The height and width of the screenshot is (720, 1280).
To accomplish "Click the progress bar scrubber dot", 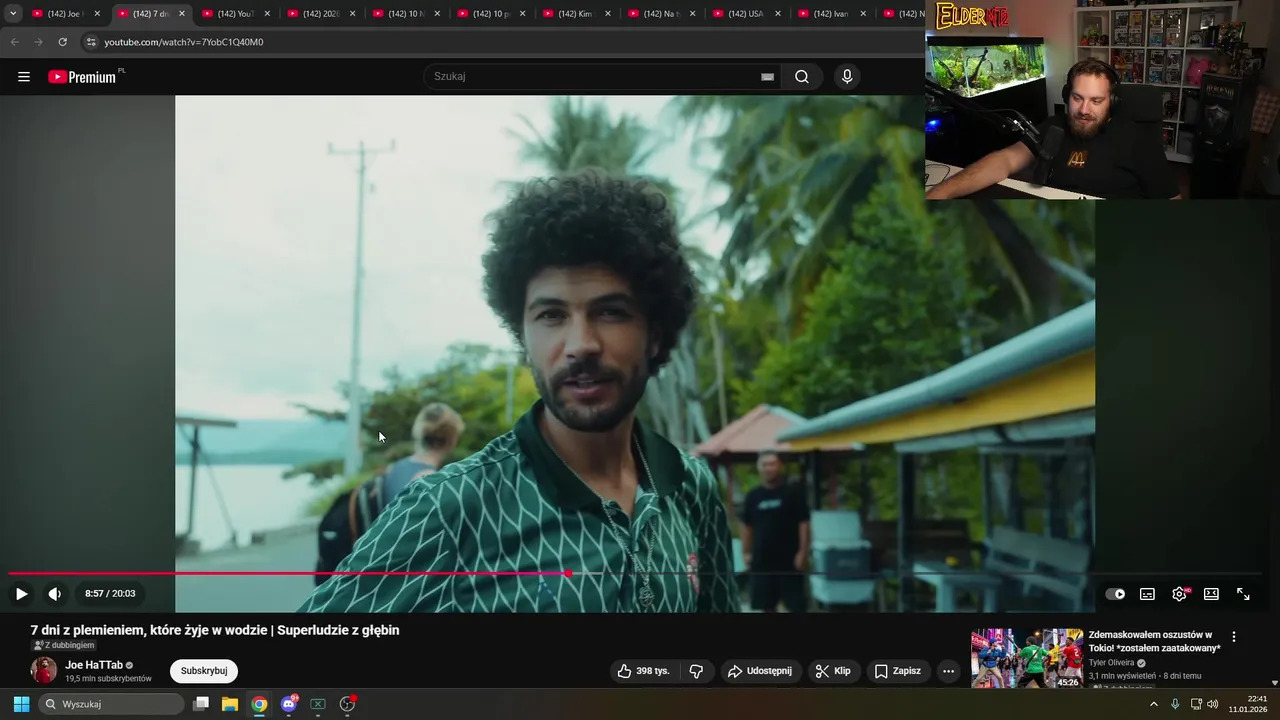I will (568, 574).
